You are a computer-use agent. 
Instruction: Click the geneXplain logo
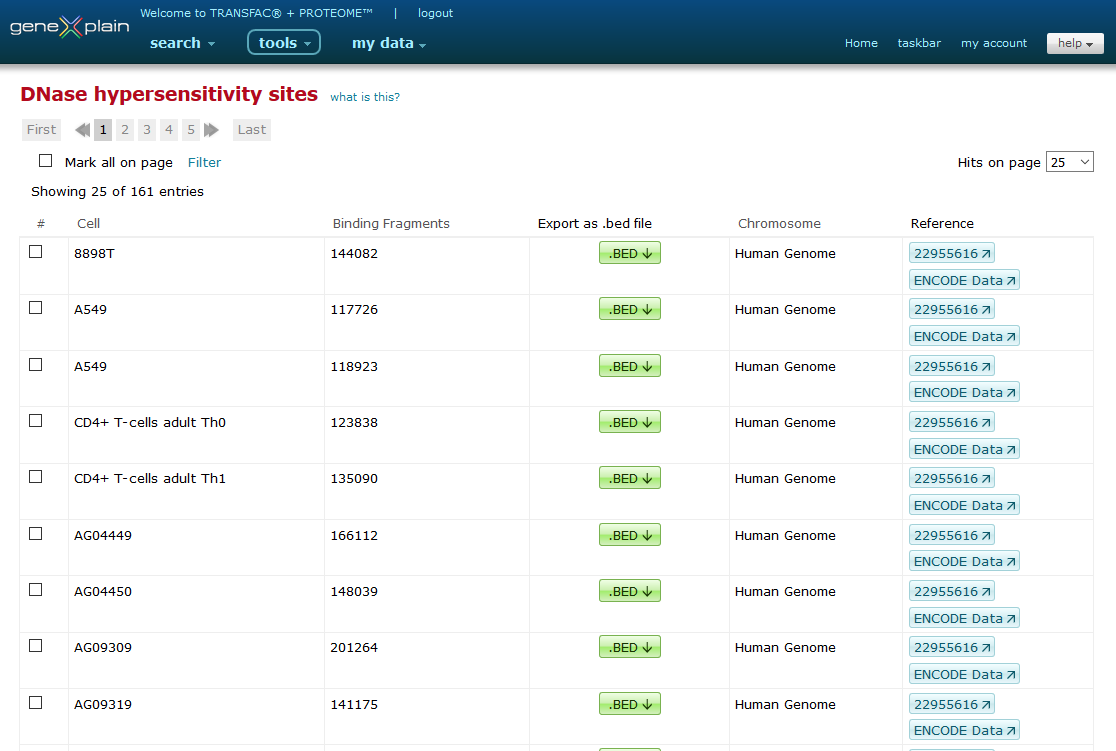[x=70, y=27]
